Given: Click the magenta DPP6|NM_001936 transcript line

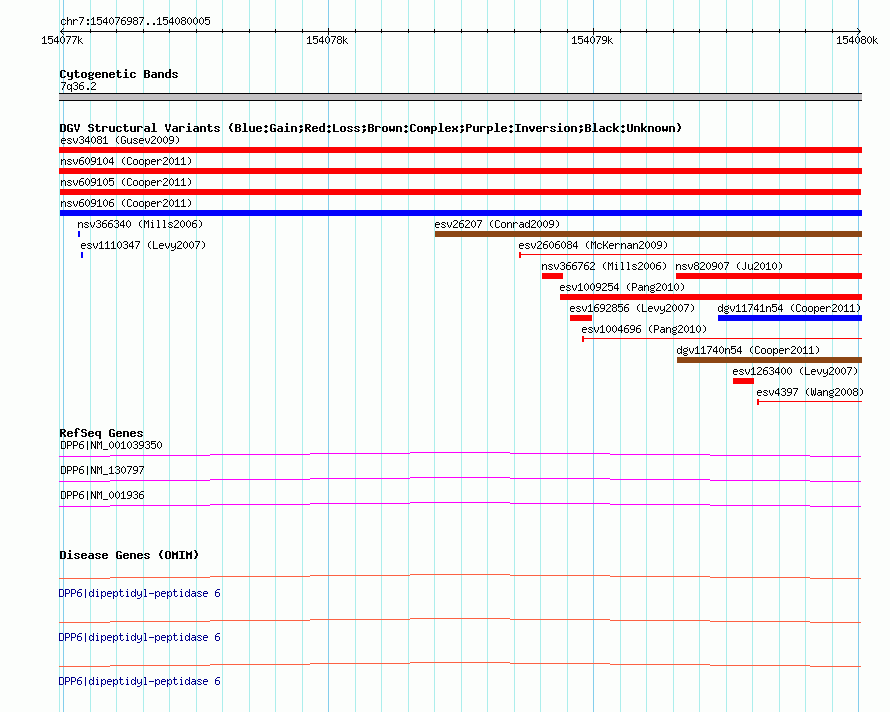Looking at the screenshot, I should 460,504.
